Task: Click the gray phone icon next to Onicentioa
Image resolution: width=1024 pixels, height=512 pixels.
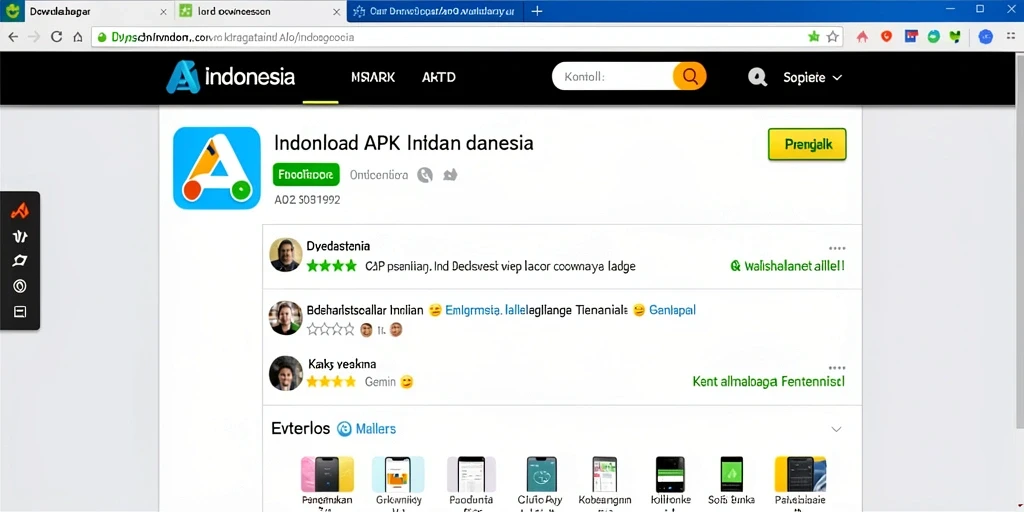Action: tap(425, 175)
